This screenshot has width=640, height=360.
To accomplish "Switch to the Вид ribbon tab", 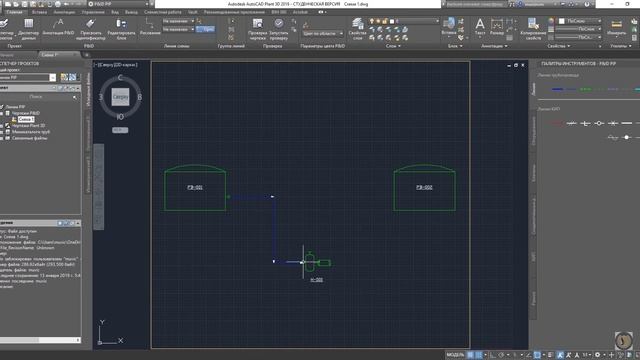I will (x=115, y=12).
